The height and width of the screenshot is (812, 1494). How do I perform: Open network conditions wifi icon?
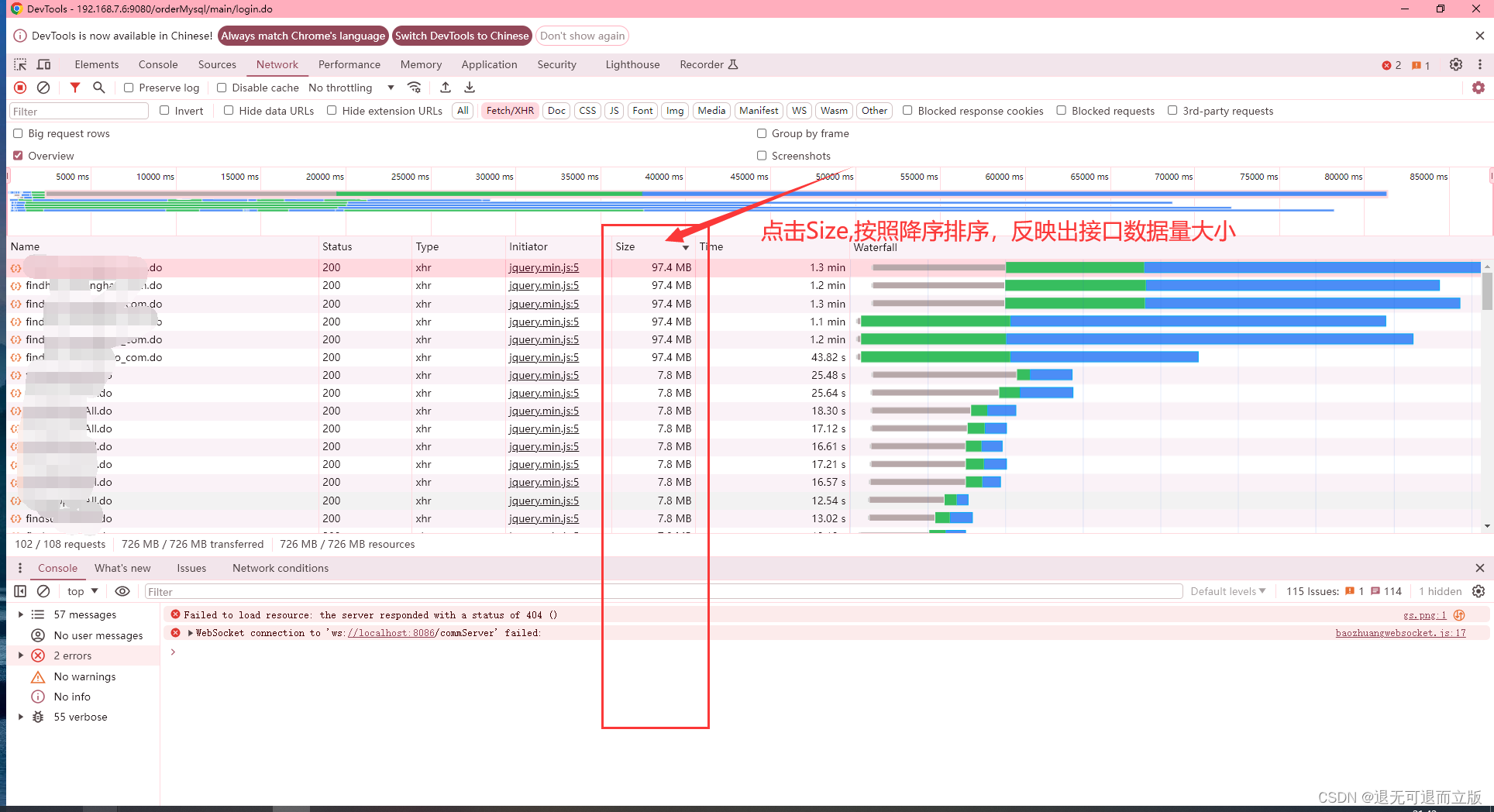tap(415, 88)
